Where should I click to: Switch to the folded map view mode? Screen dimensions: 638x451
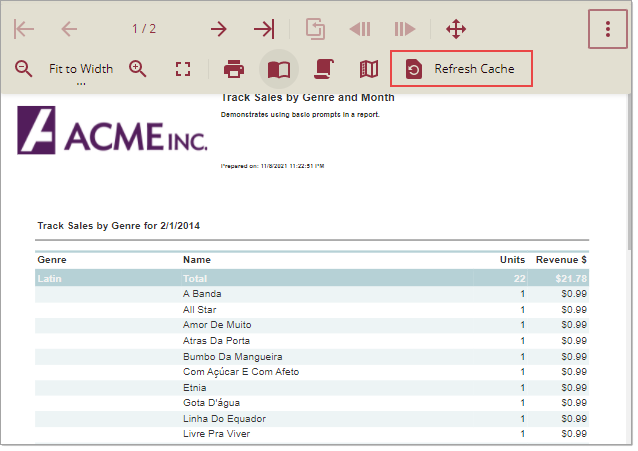tap(369, 69)
